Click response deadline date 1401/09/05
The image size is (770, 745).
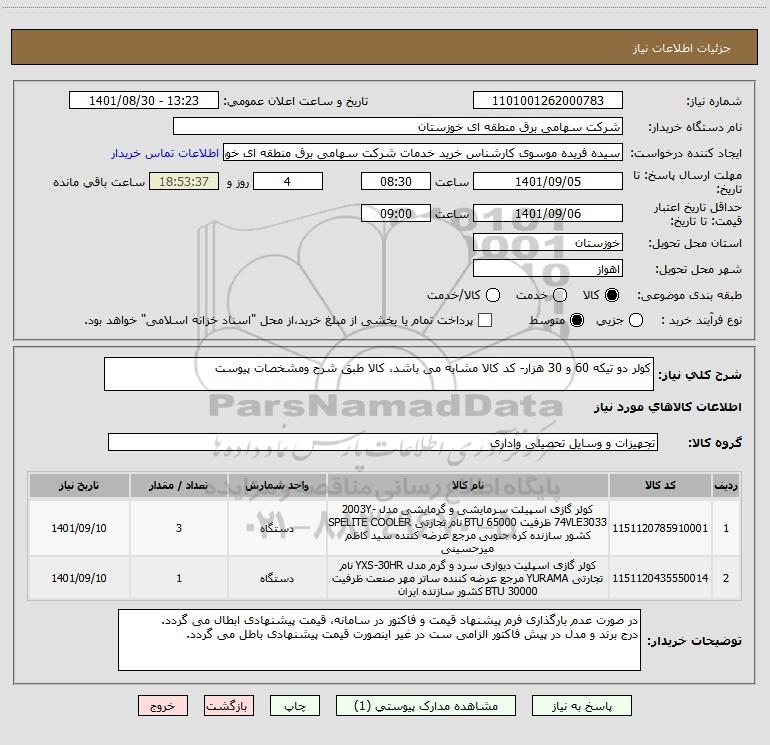[x=548, y=181]
